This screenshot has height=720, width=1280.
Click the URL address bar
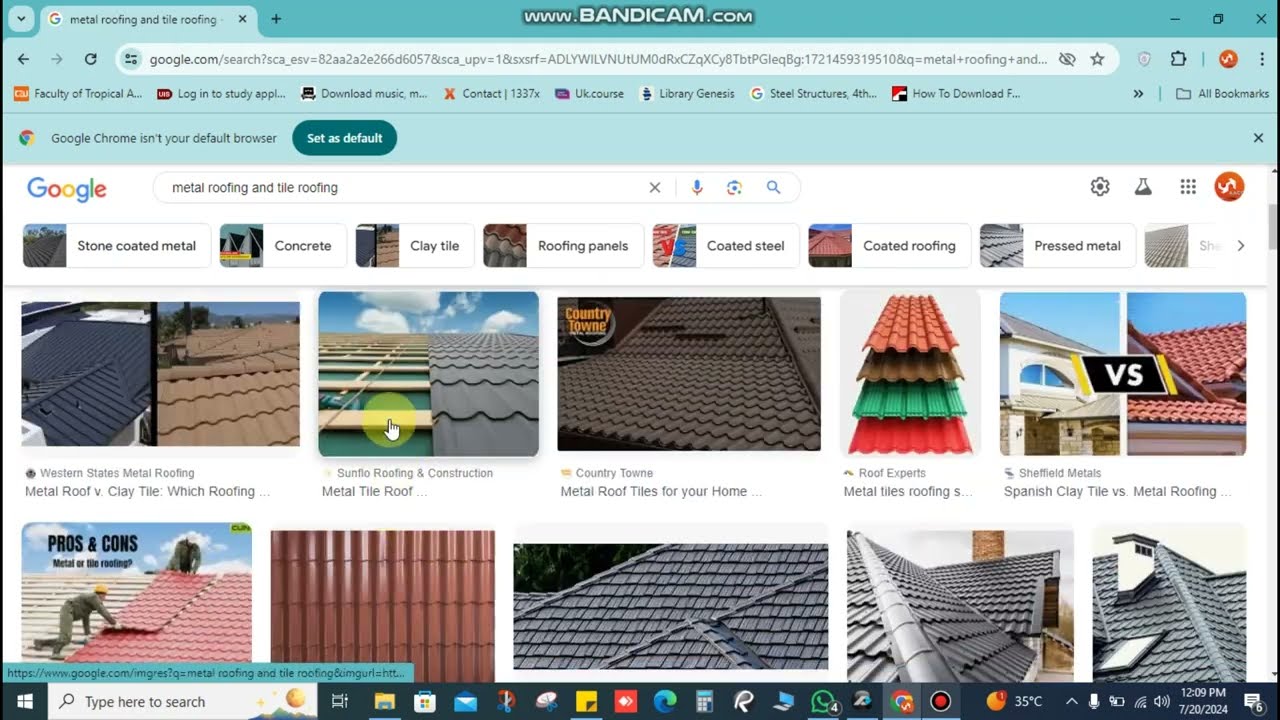pyautogui.click(x=598, y=59)
